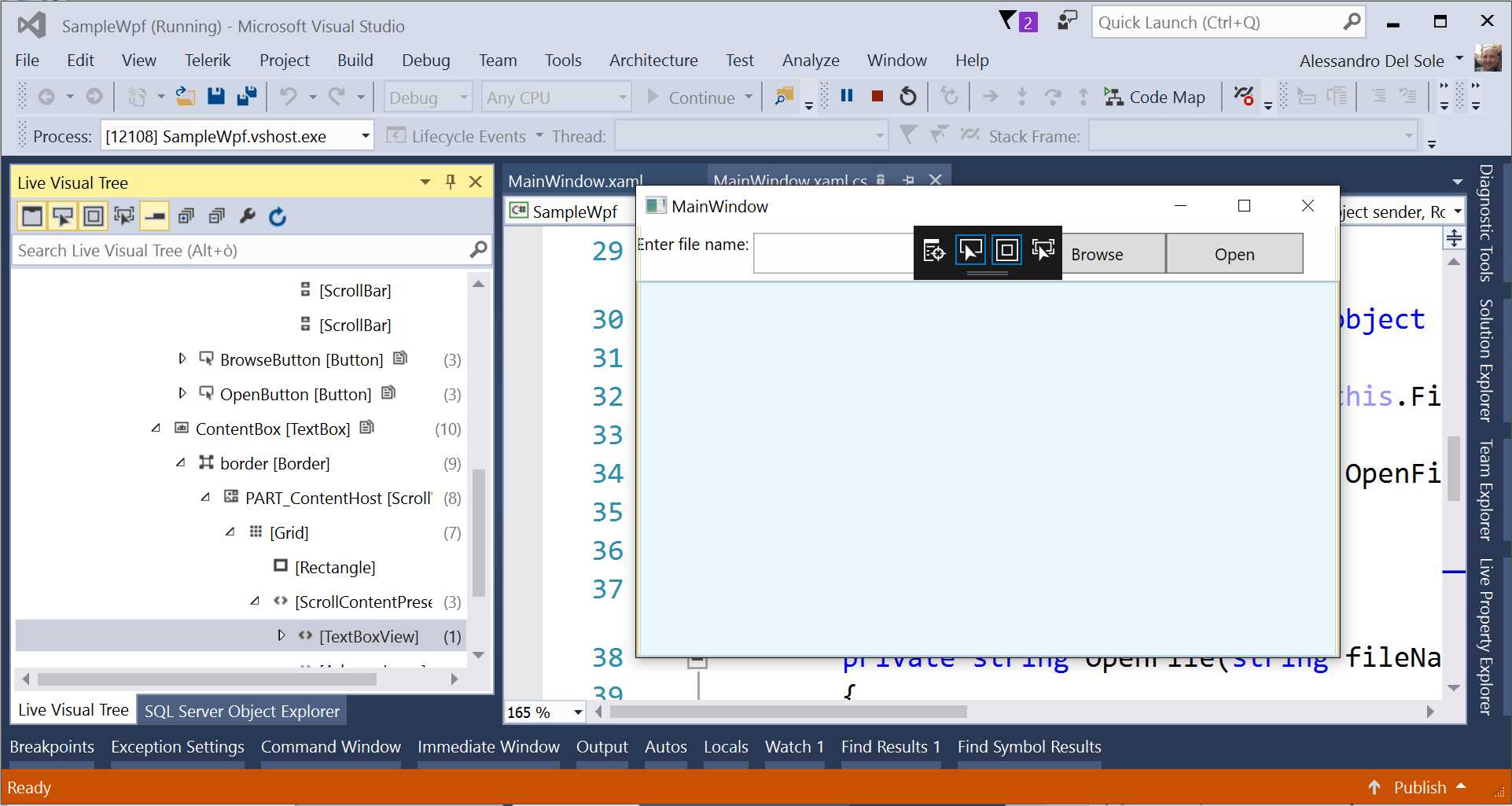
Task: Toggle Track Focused Element in Live Visual Tree
Action: click(x=124, y=215)
